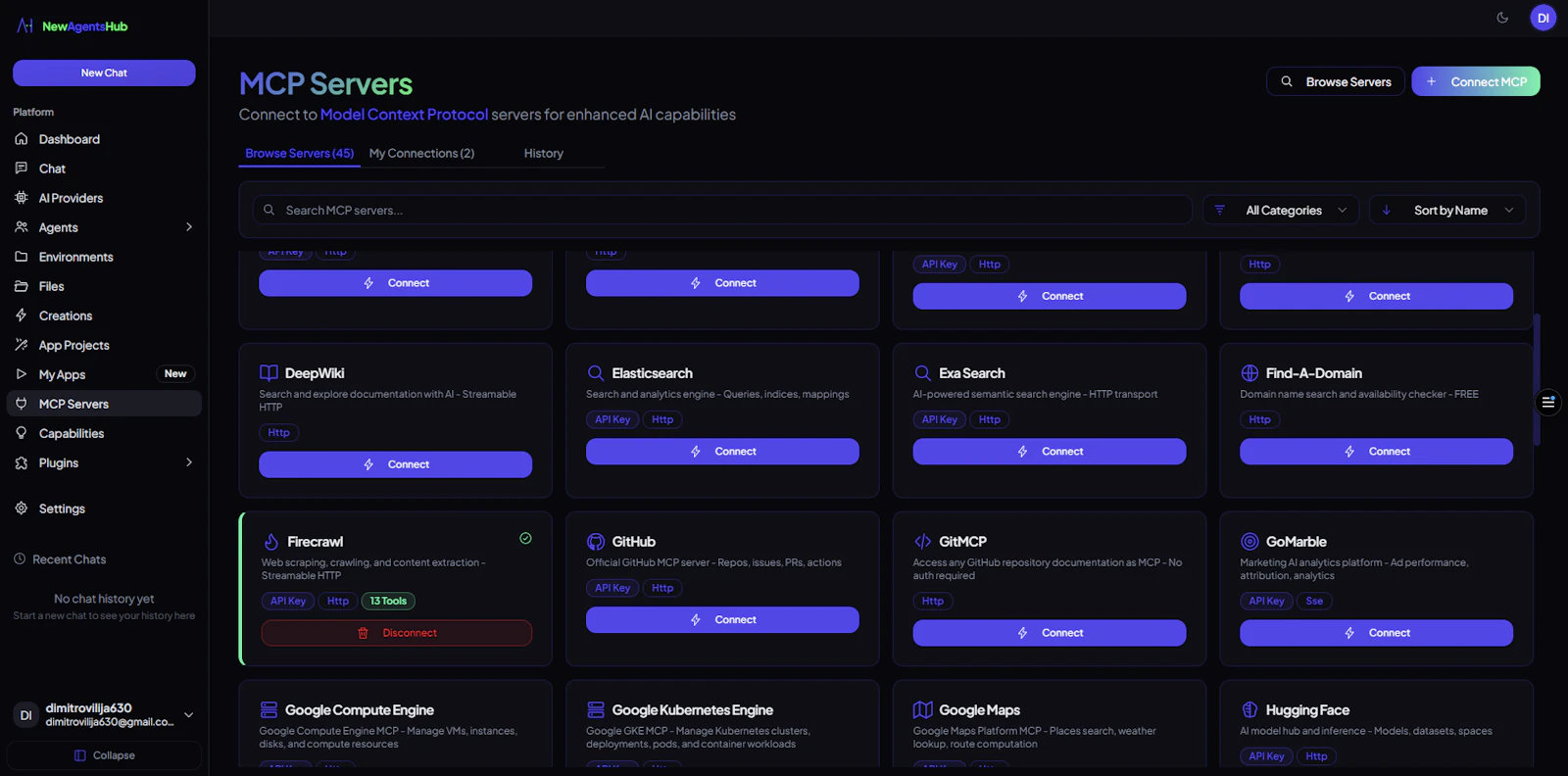1568x776 pixels.
Task: Click the Sse tag on GoMarble
Action: 1314,602
